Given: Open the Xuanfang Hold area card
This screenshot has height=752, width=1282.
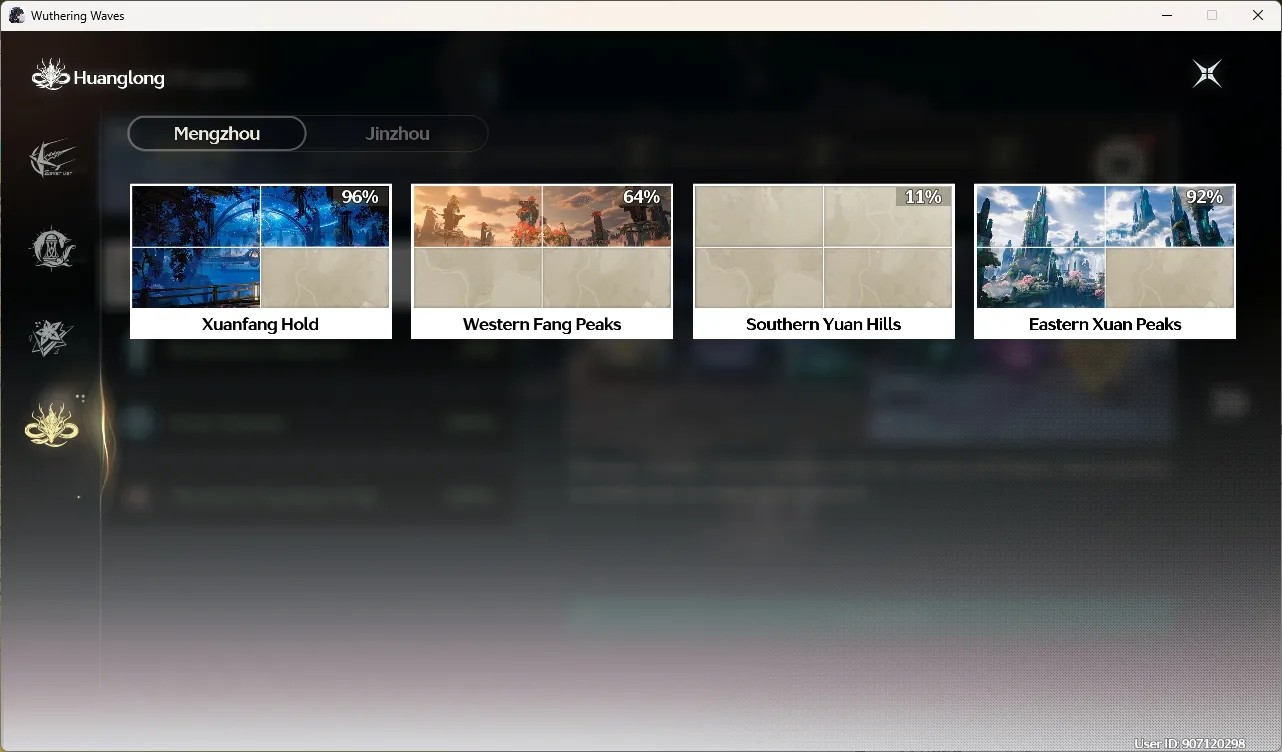Looking at the screenshot, I should pyautogui.click(x=261, y=262).
